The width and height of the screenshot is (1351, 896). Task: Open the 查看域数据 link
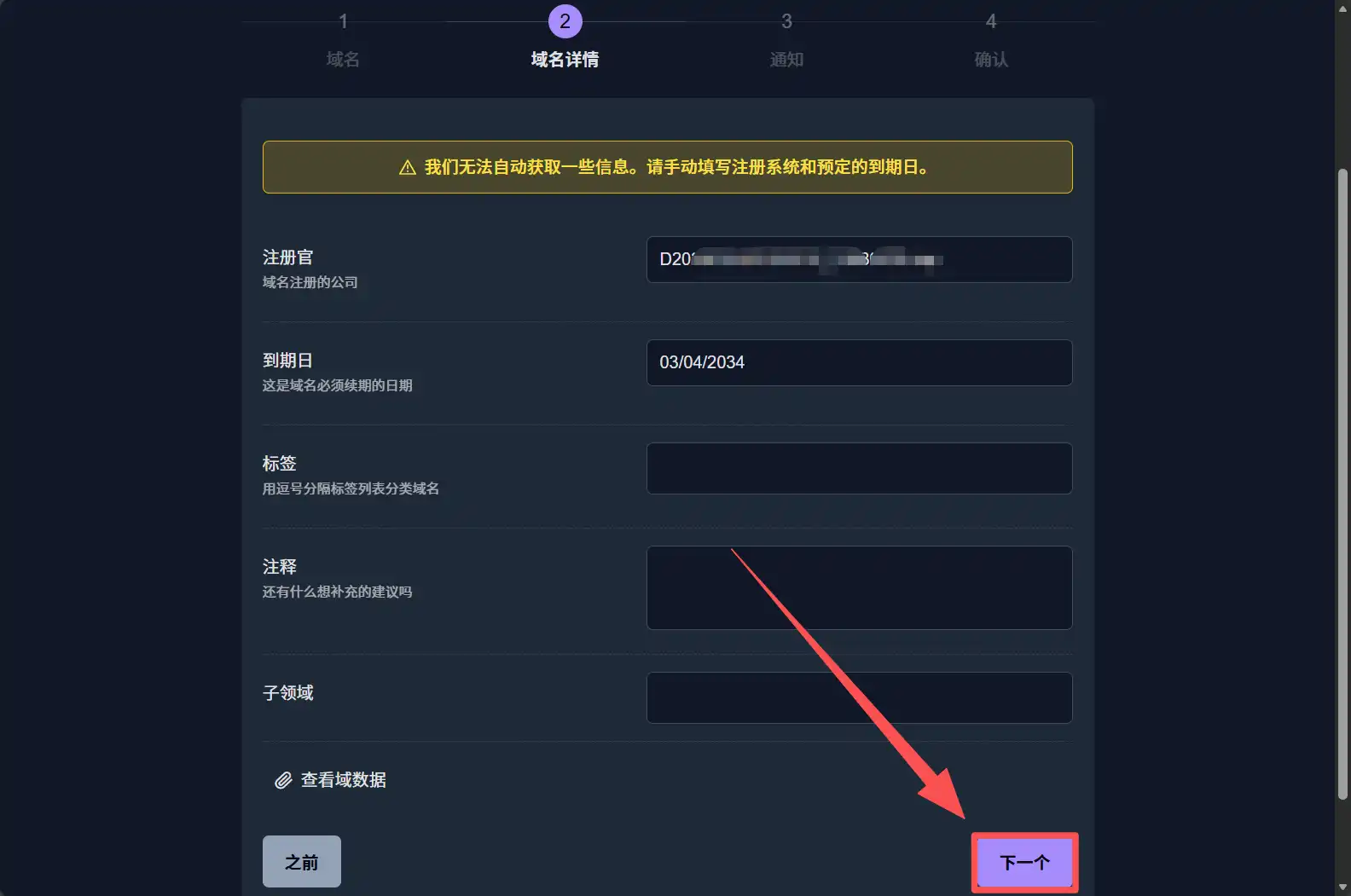click(x=343, y=780)
